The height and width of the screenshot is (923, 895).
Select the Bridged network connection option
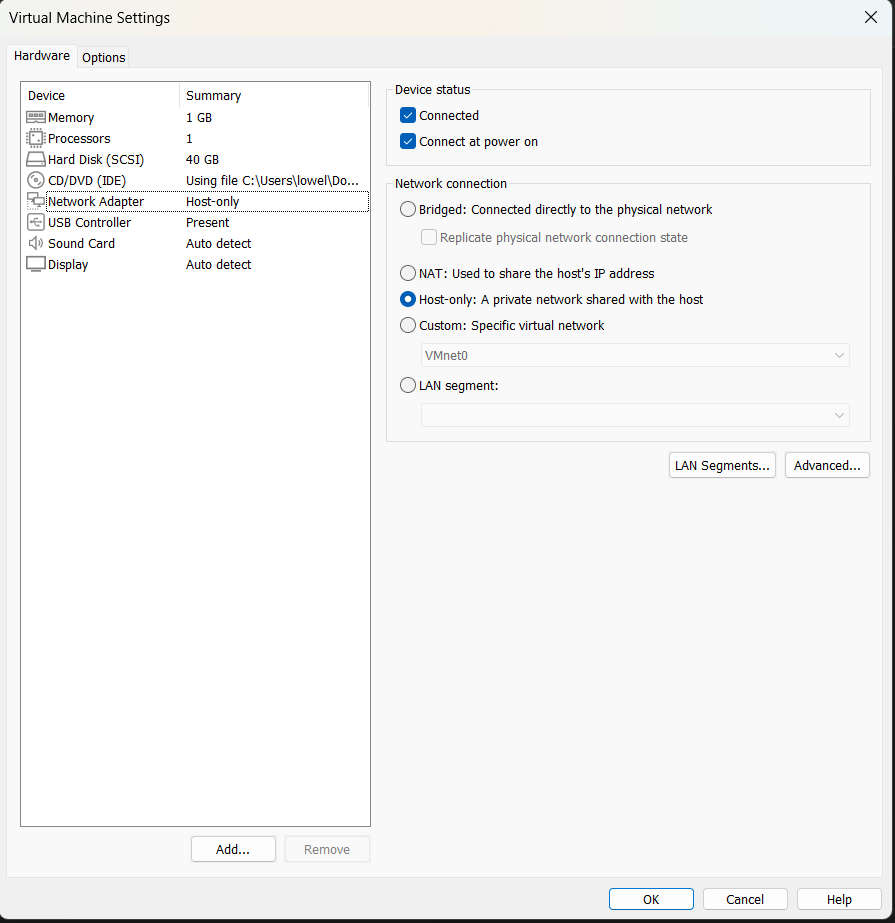pyautogui.click(x=408, y=210)
